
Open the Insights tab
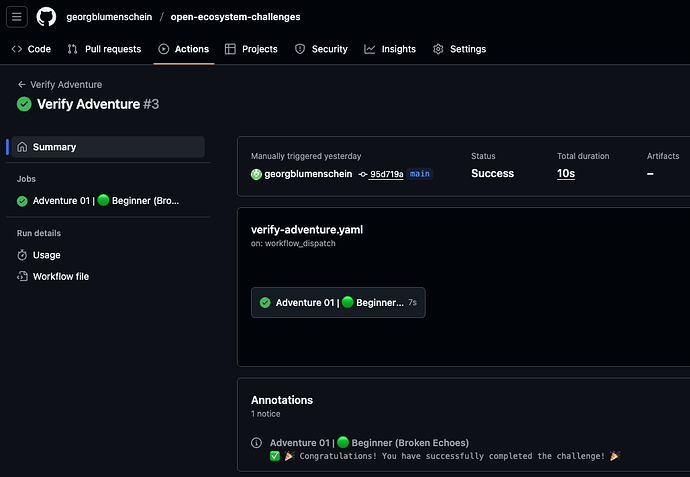(x=390, y=49)
